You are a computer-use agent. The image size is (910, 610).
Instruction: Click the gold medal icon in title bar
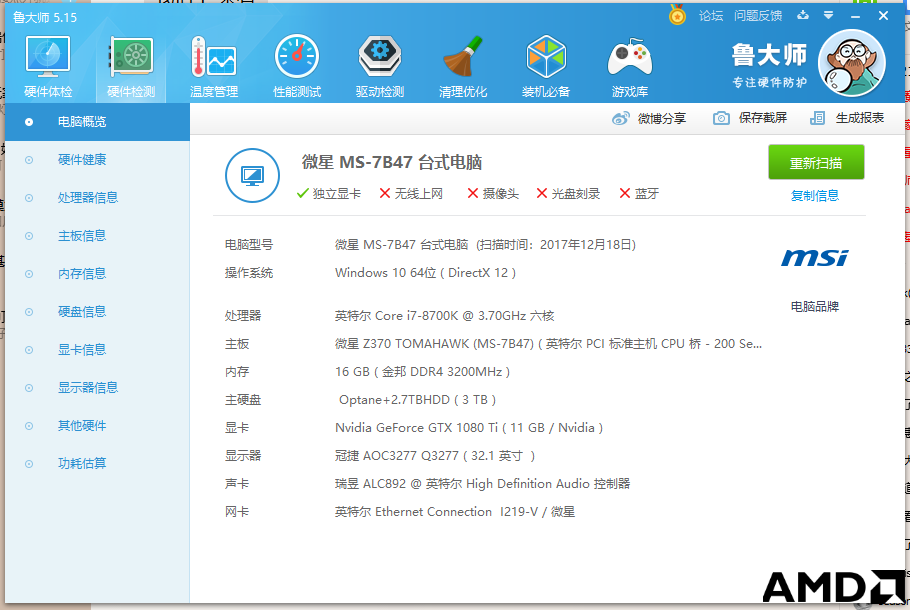click(x=677, y=15)
